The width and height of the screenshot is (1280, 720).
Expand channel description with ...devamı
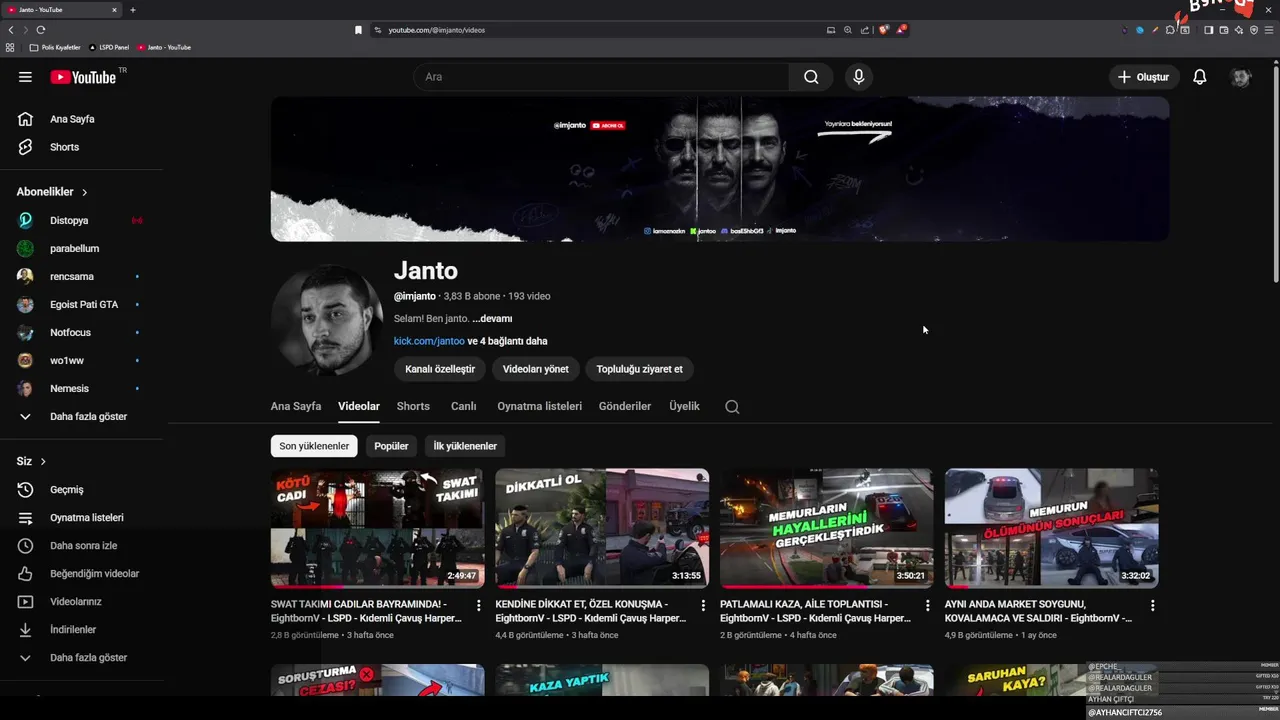tap(492, 319)
